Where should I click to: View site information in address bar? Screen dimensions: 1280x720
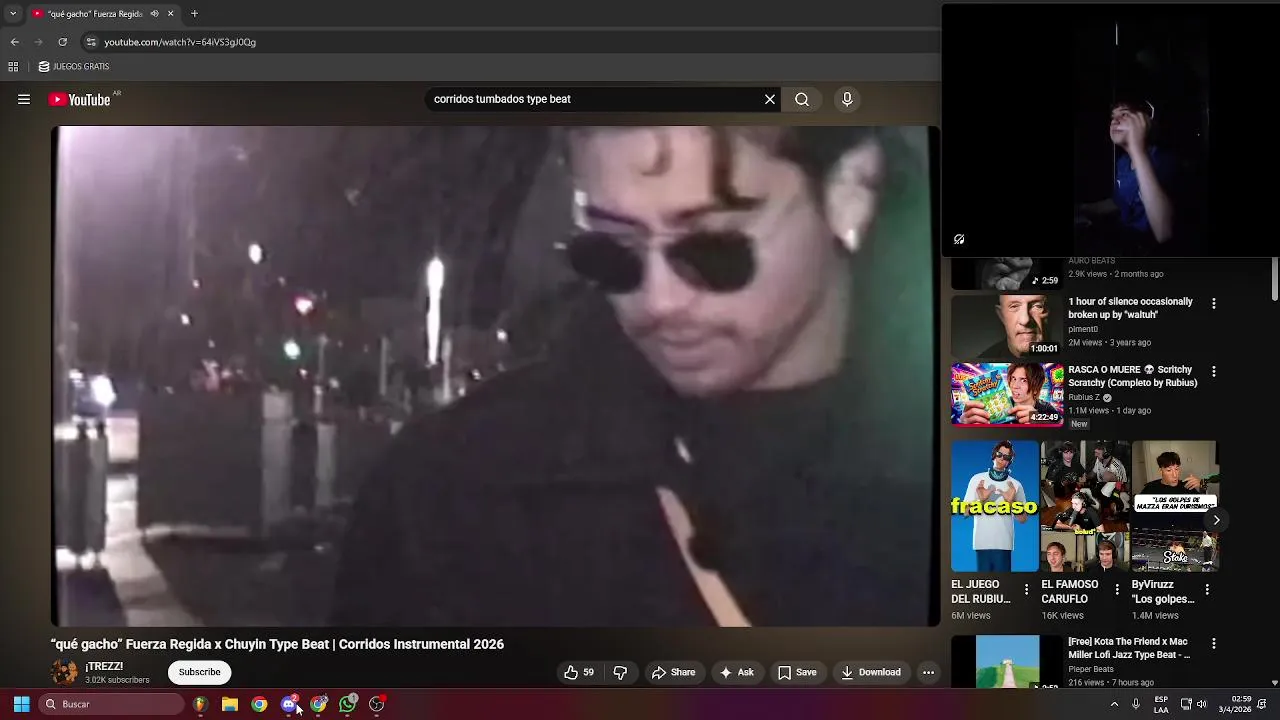(91, 42)
